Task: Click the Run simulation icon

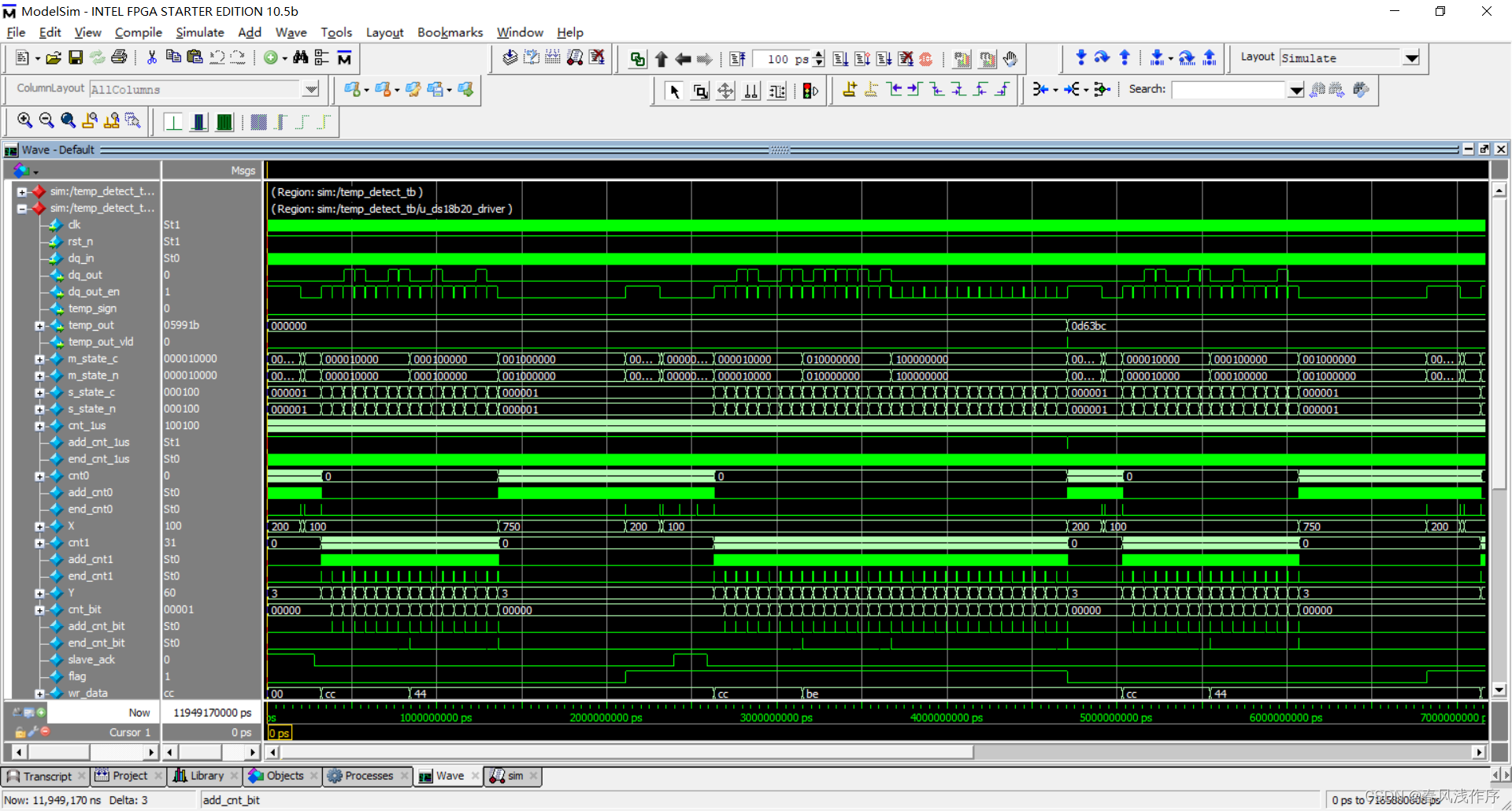Action: click(840, 59)
